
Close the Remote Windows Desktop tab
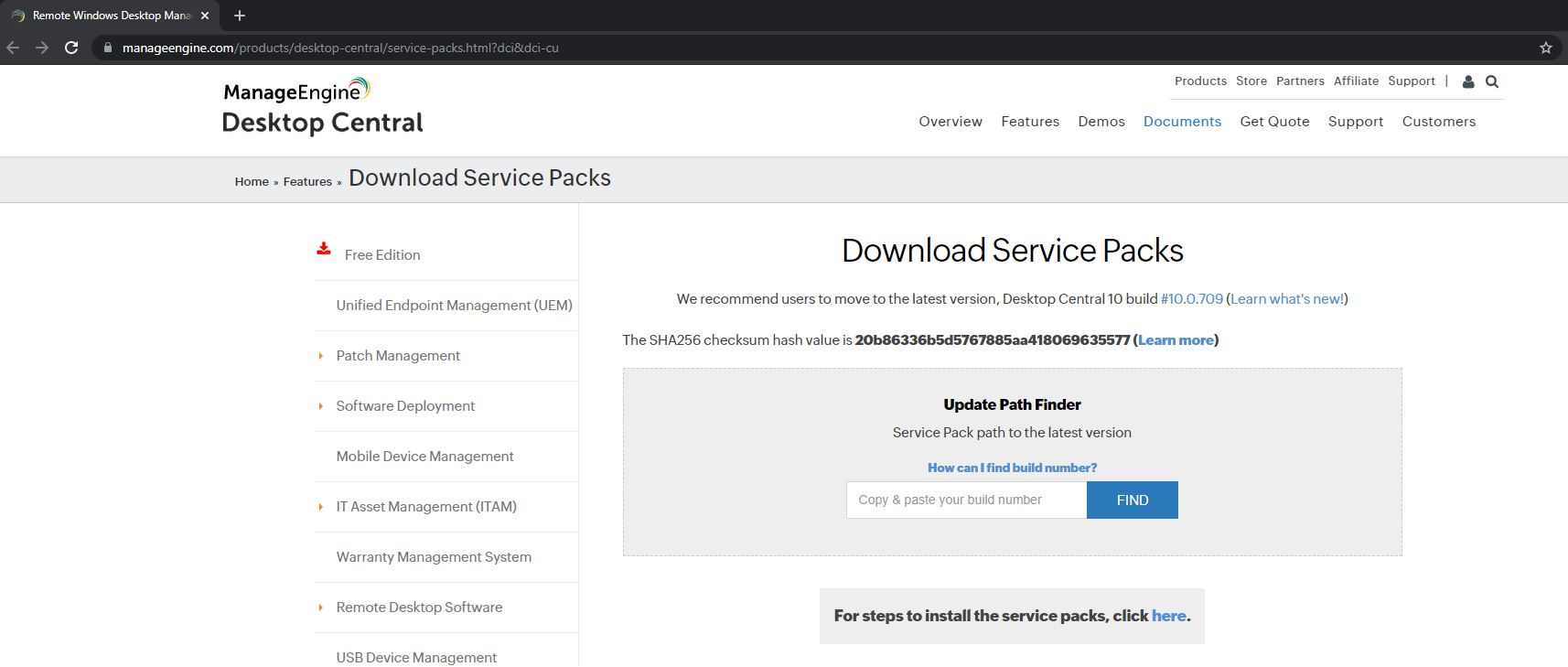[x=205, y=16]
